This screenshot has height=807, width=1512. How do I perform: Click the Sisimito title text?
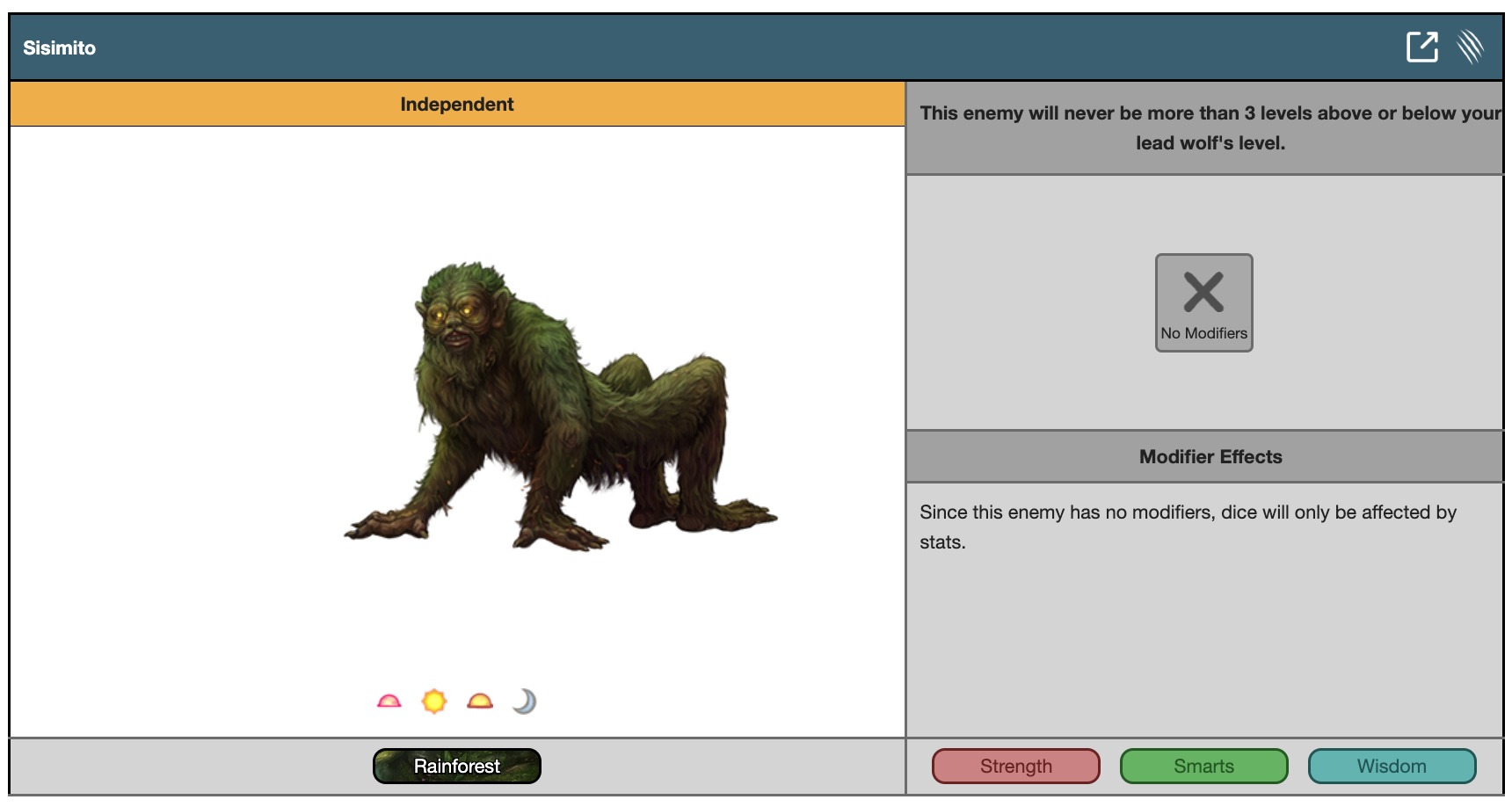point(60,48)
